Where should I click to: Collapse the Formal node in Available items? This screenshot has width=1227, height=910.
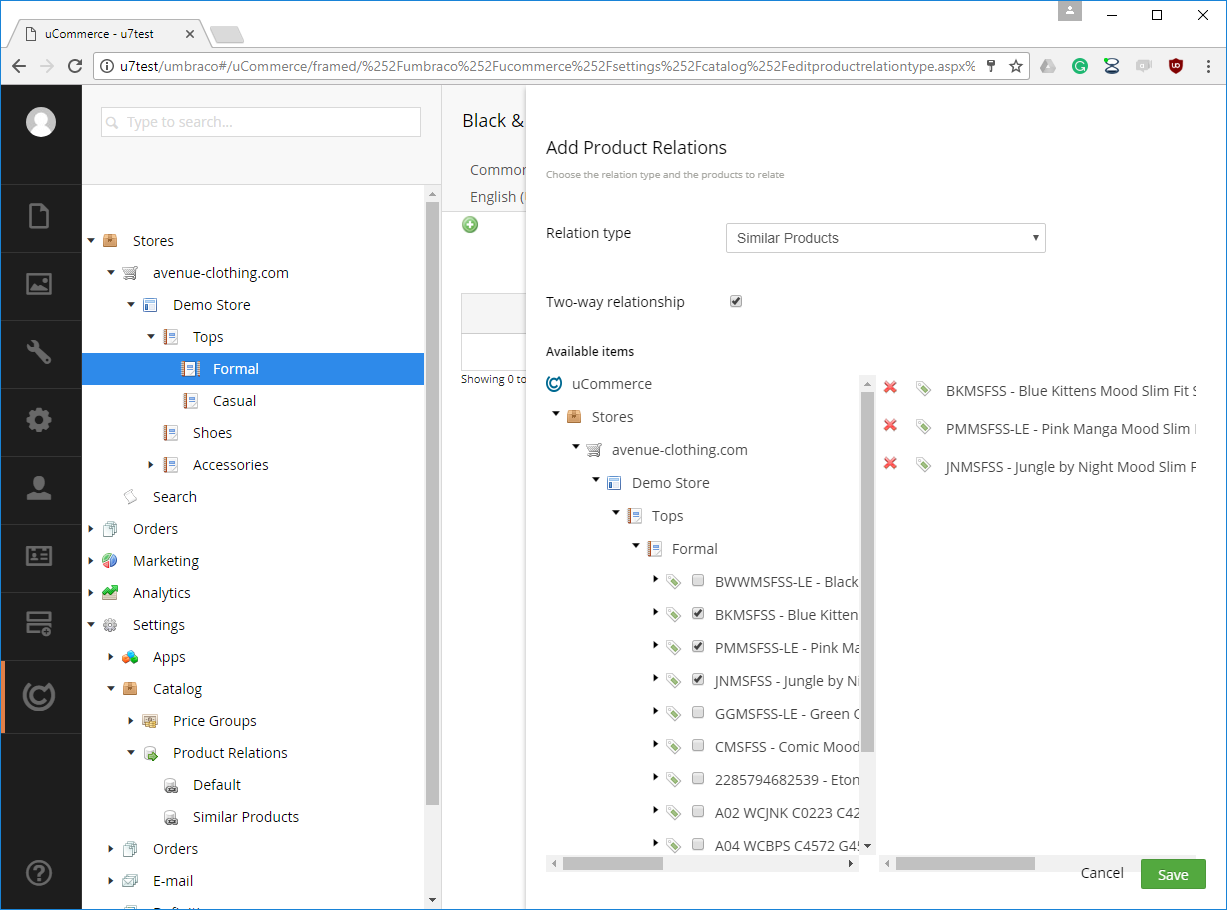coord(636,547)
